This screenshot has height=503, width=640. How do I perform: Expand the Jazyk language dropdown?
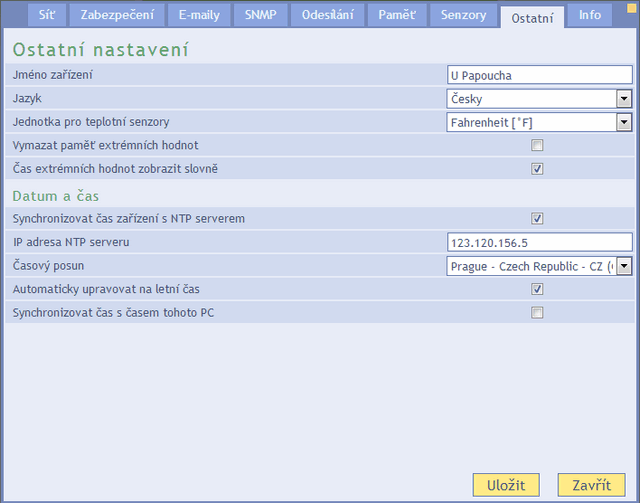point(624,98)
